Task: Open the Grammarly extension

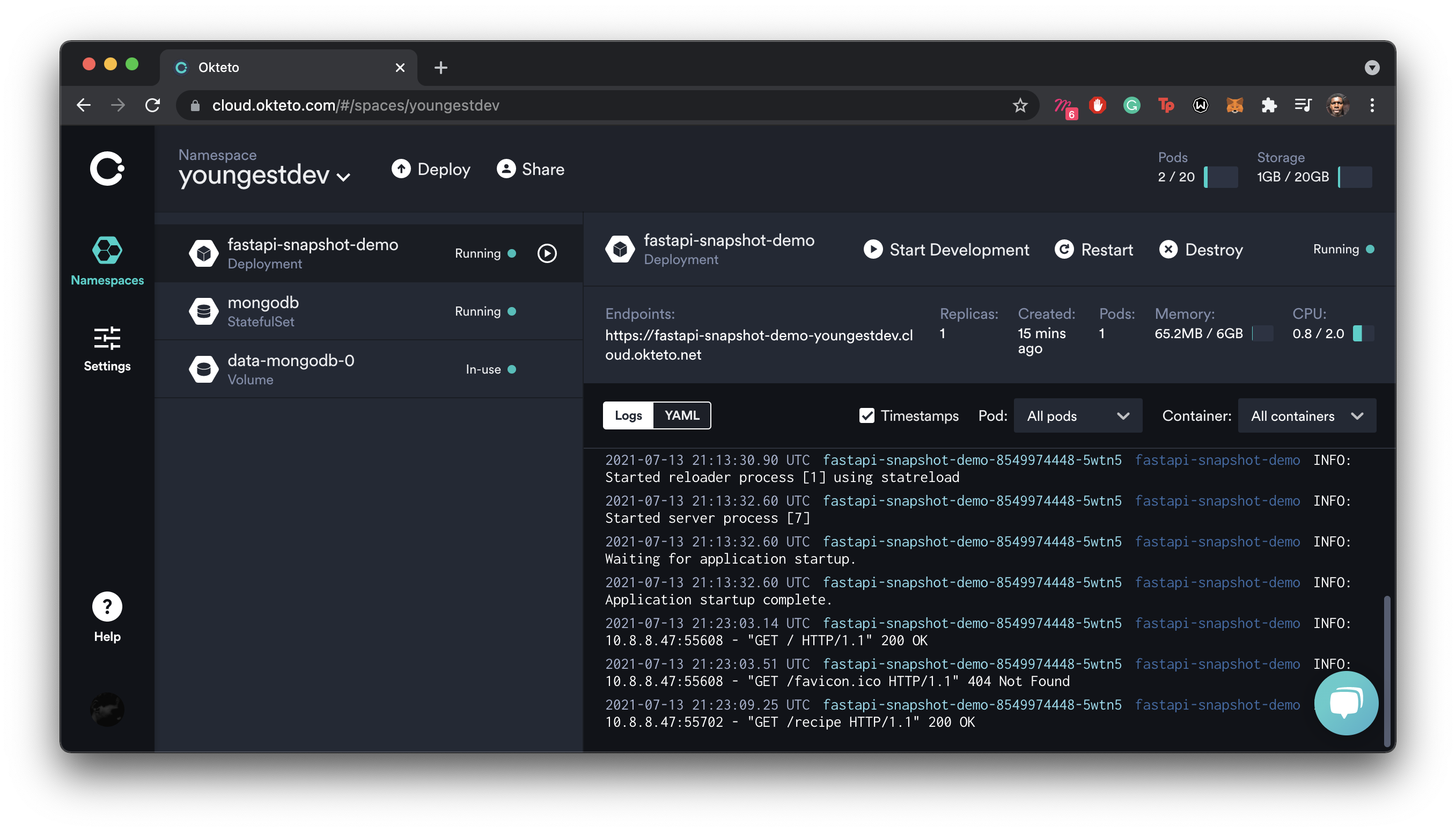Action: 1131,105
